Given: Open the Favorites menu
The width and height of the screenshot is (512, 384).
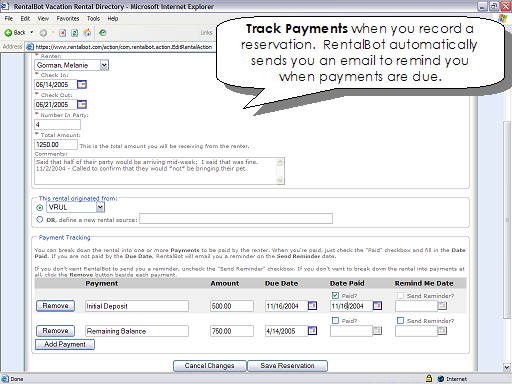Looking at the screenshot, I should (x=68, y=19).
